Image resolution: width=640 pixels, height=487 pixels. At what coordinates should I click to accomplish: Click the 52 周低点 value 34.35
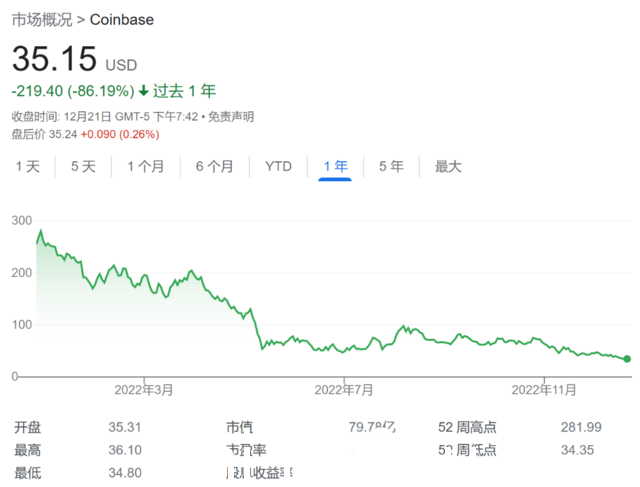click(577, 450)
